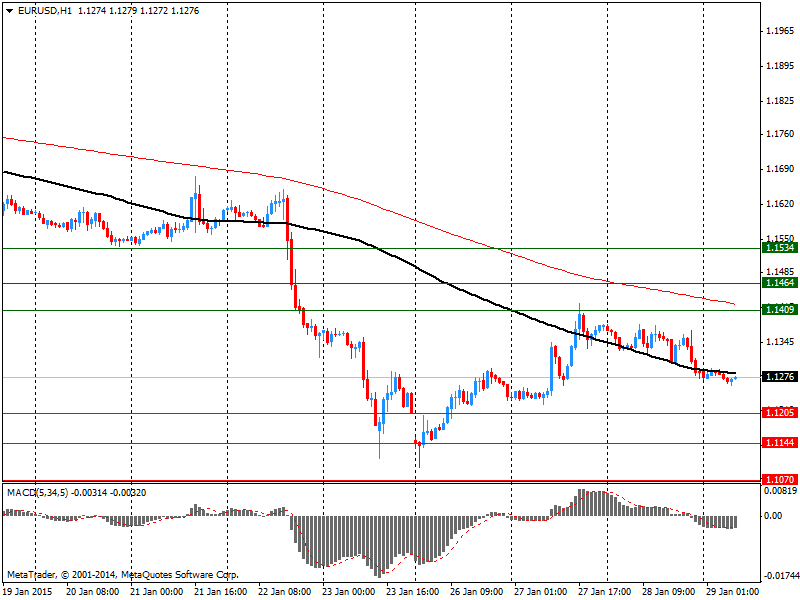Click the time axis label 21 Jan 00:00
This screenshot has width=800, height=600.
pos(157,592)
